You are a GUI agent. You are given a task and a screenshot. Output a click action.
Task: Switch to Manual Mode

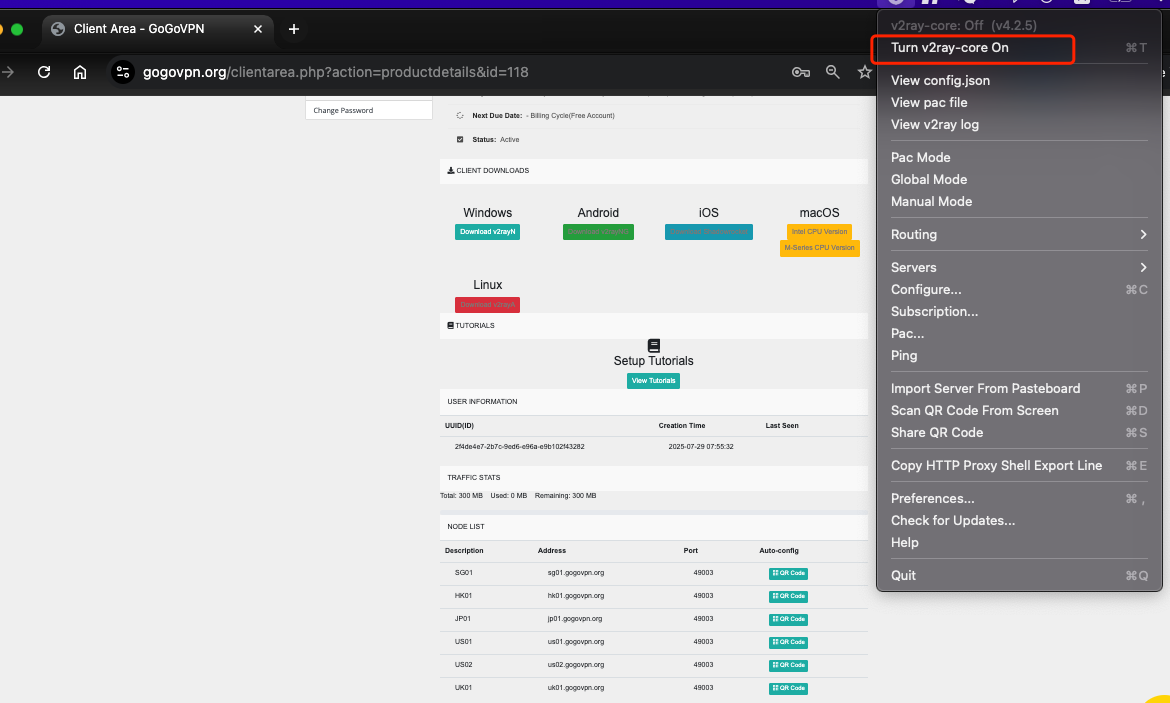click(x=1019, y=201)
